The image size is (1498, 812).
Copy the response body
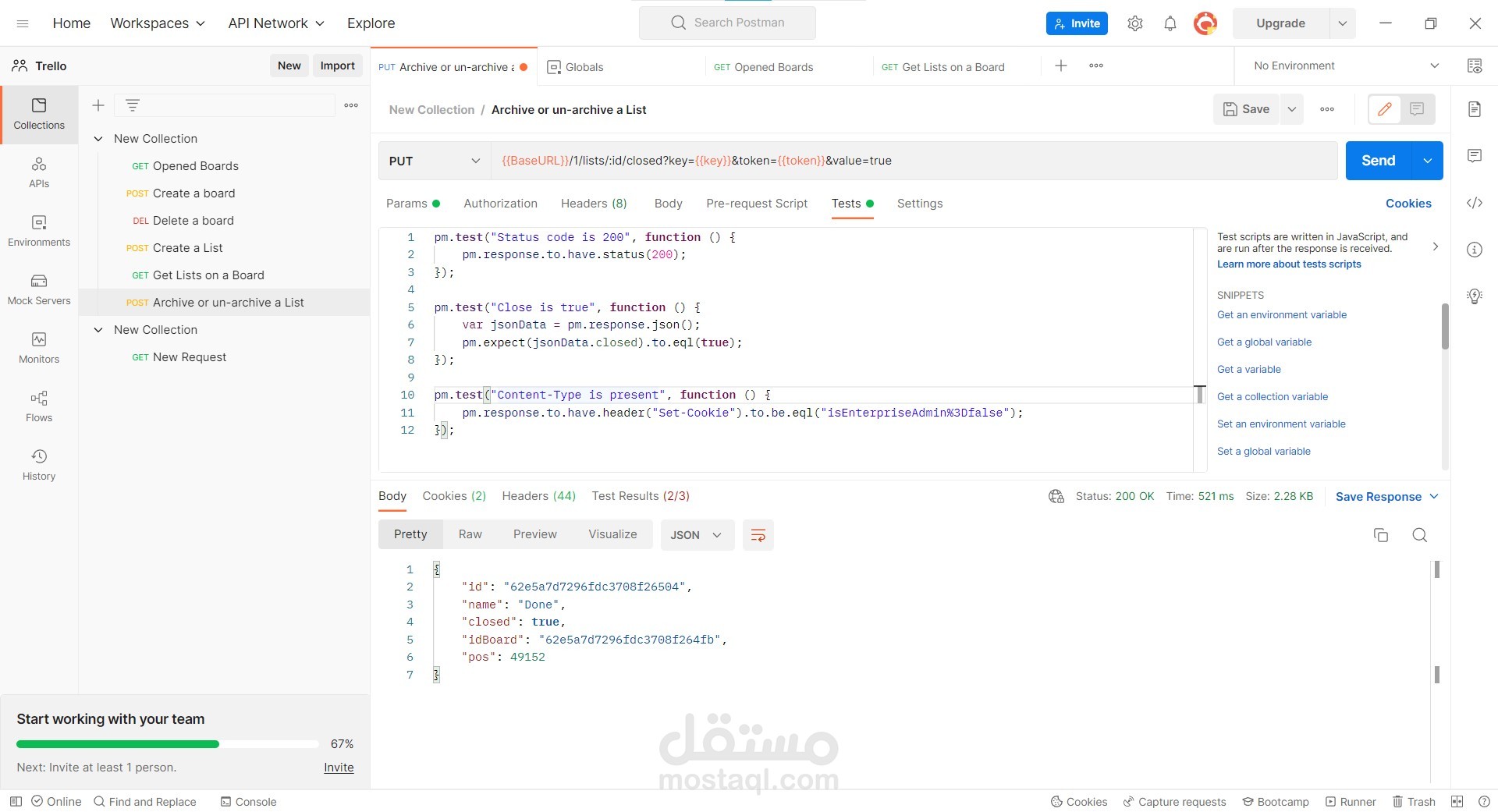point(1381,535)
